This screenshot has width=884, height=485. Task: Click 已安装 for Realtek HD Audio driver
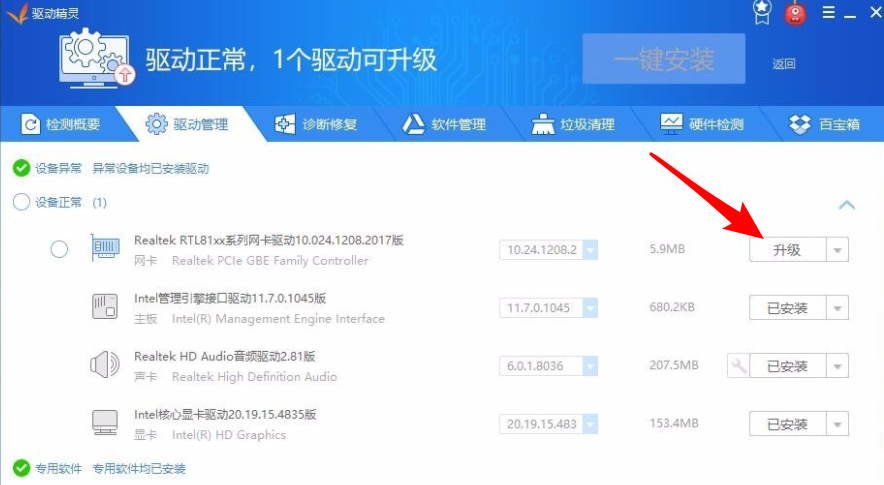click(787, 366)
